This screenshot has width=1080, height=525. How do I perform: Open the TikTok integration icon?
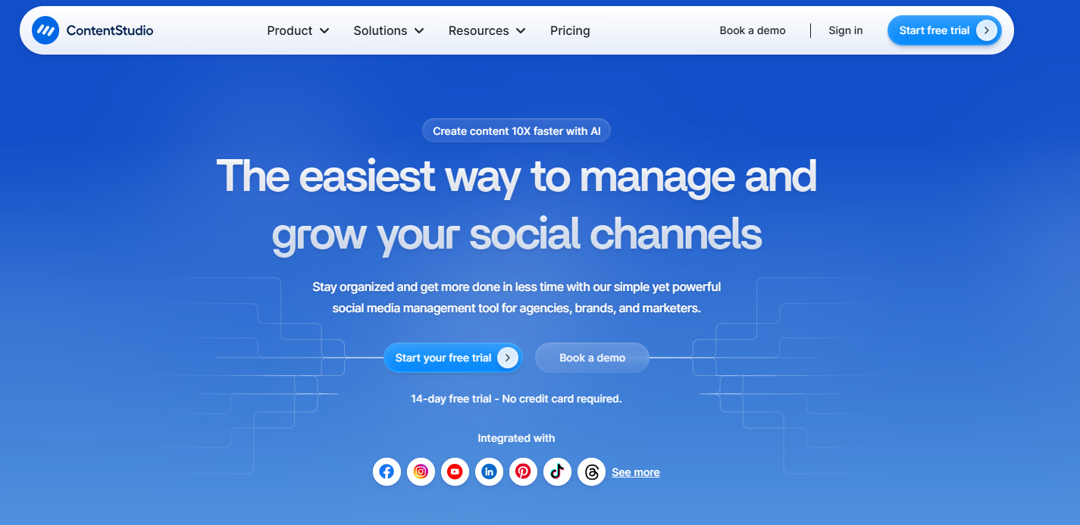557,472
